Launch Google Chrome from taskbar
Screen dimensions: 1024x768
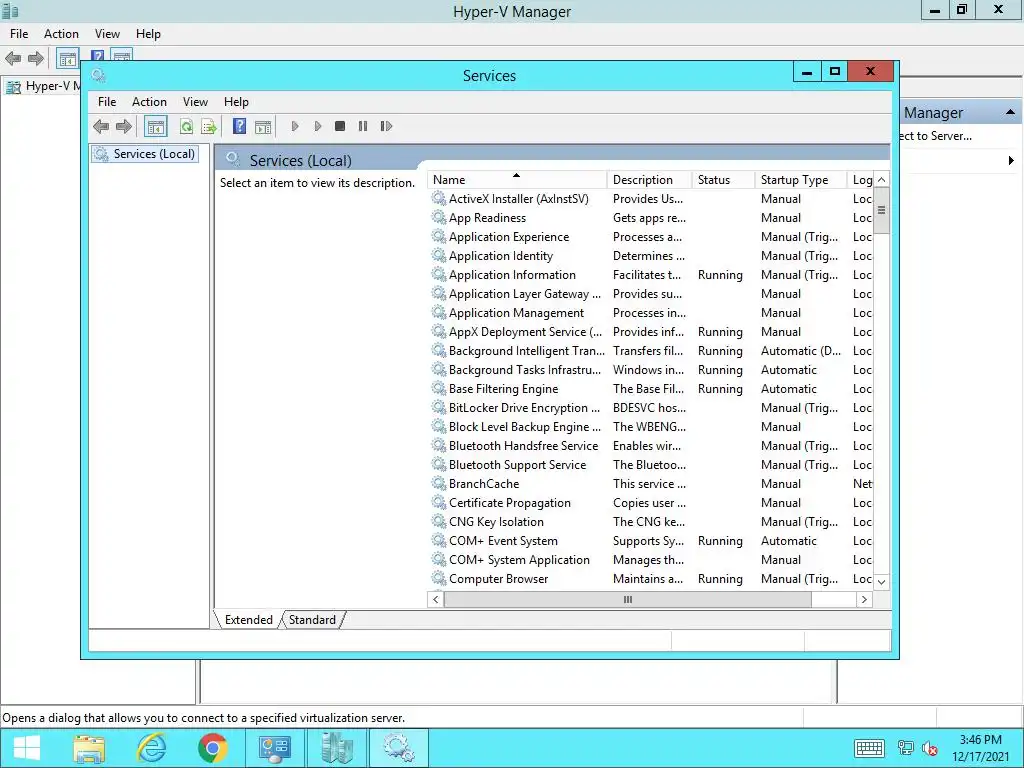coord(212,748)
